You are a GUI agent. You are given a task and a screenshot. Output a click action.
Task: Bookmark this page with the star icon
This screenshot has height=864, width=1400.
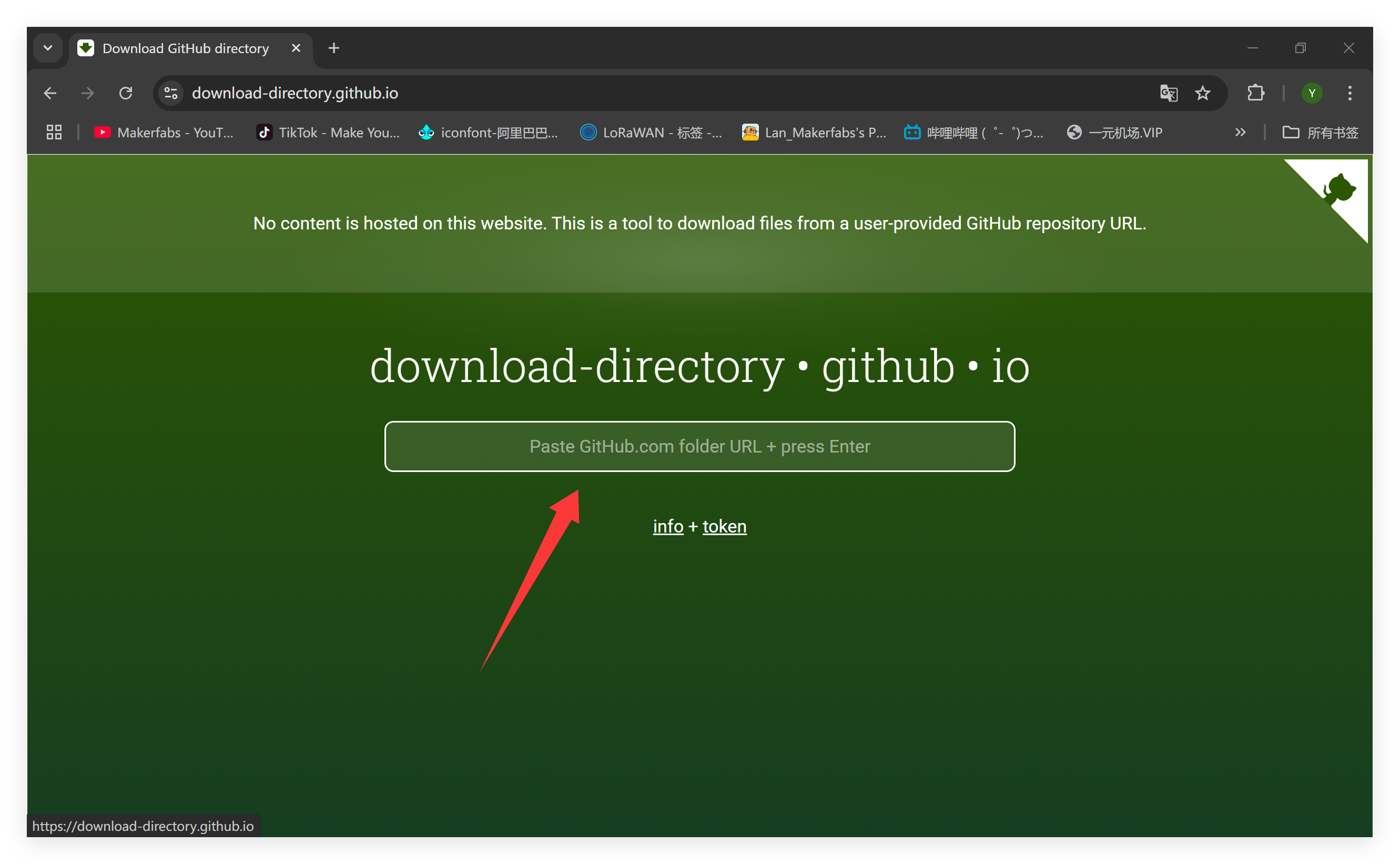(1202, 93)
